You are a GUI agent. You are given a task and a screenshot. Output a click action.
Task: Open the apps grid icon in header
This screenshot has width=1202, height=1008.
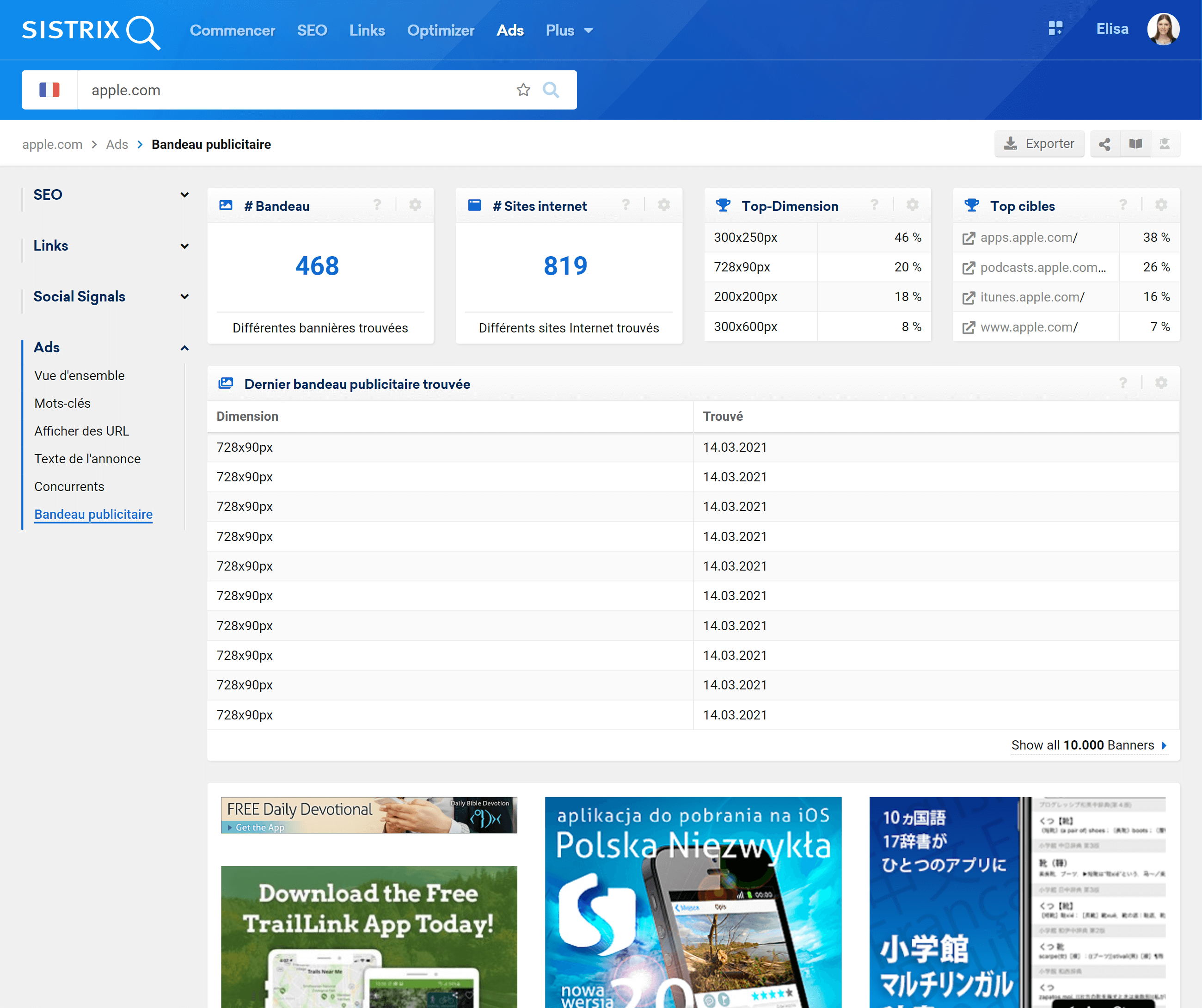point(1055,29)
